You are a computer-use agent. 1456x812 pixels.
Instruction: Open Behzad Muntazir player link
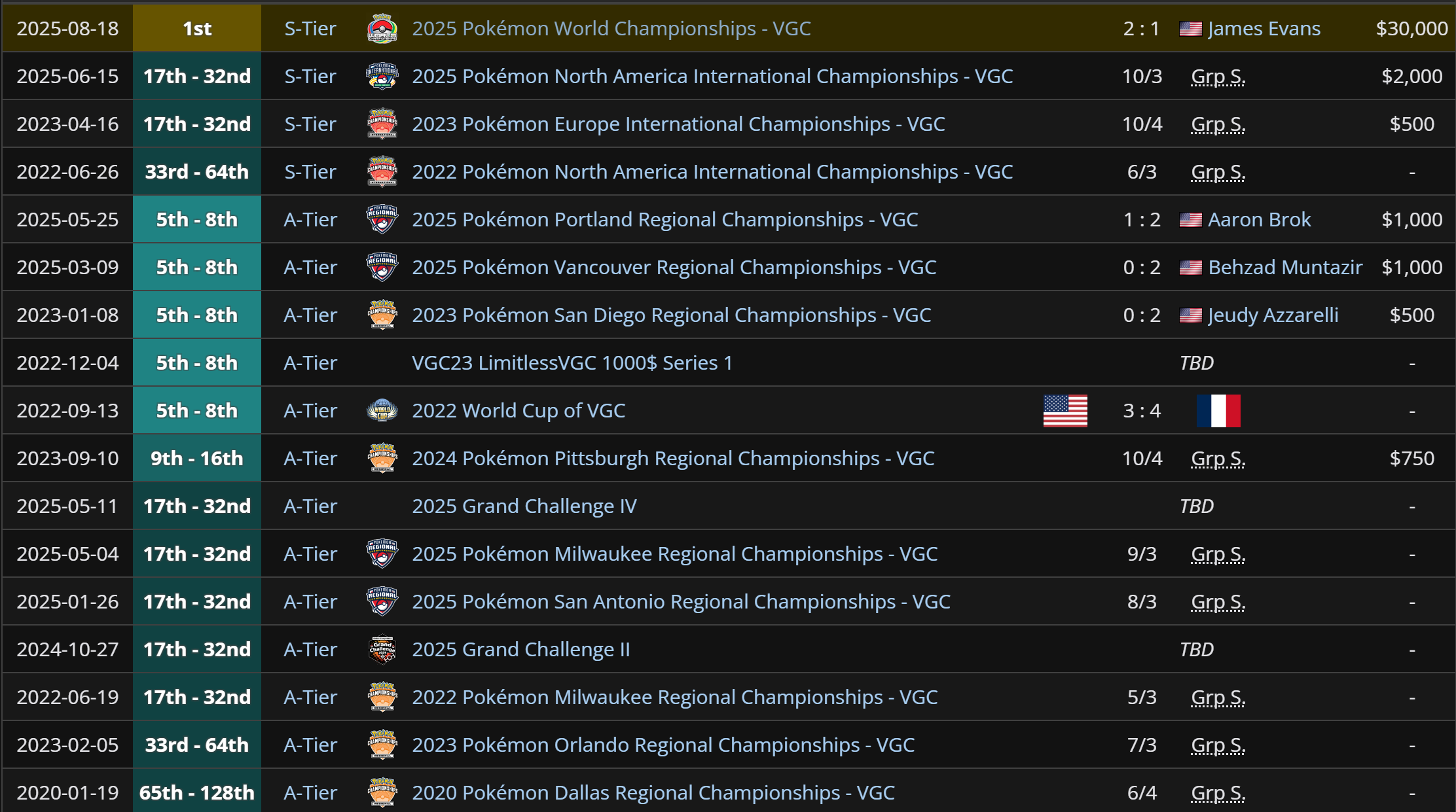point(1284,268)
